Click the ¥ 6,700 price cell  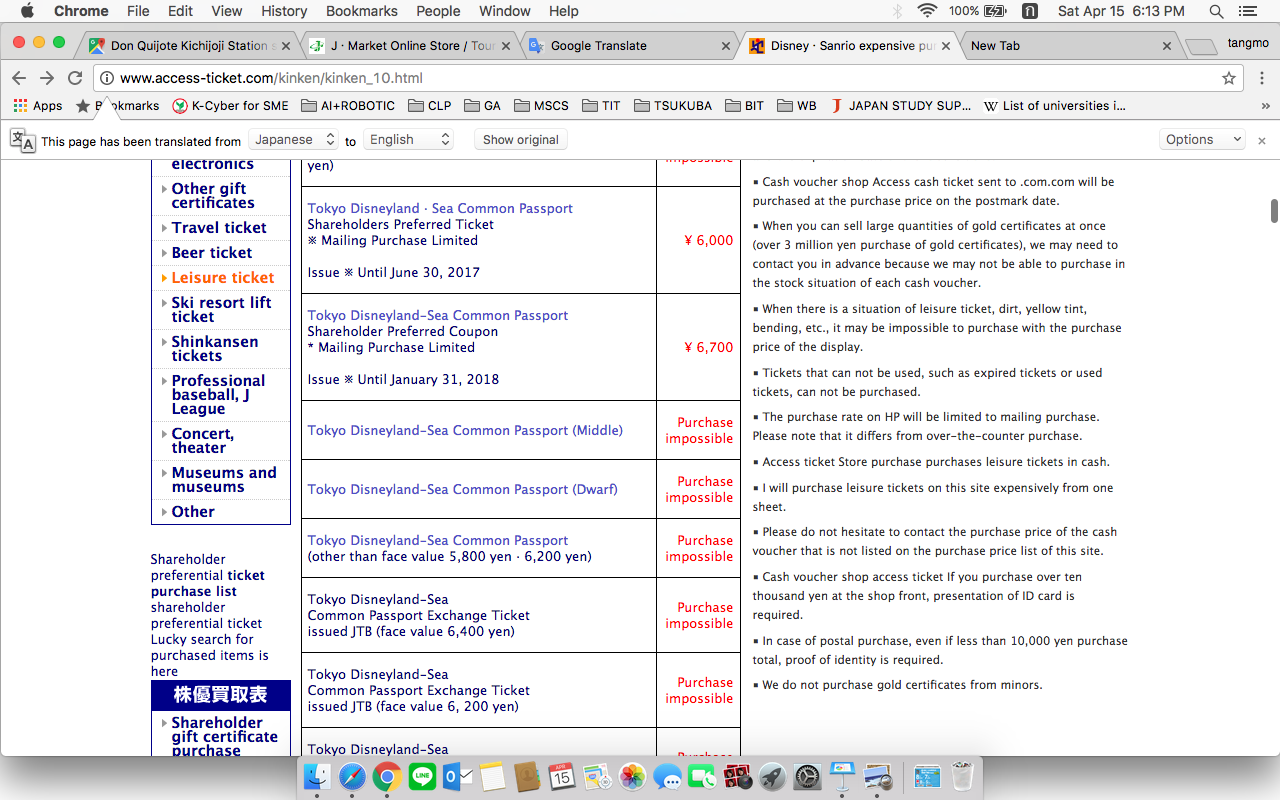698,347
